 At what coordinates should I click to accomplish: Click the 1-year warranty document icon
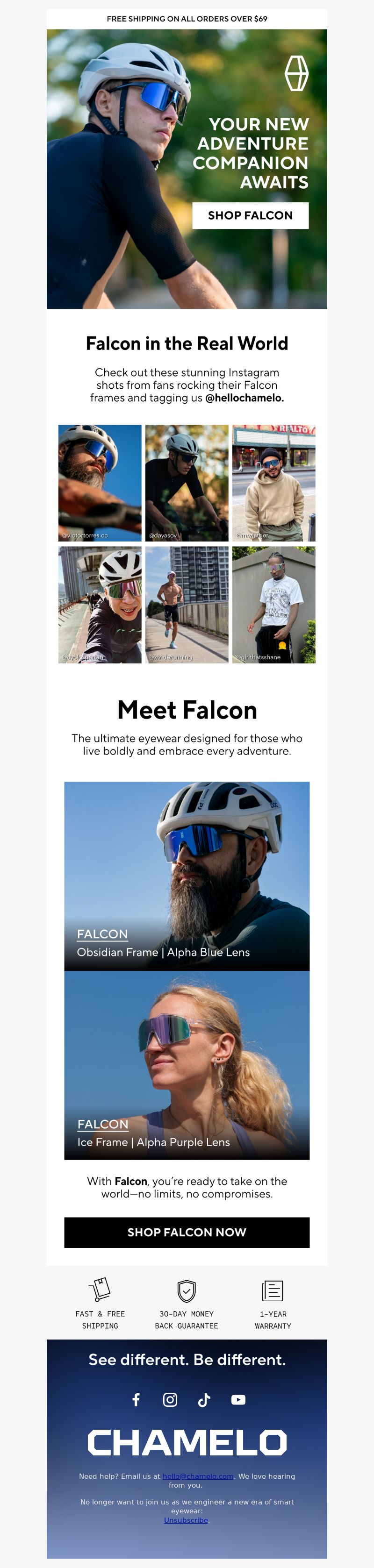(272, 1290)
